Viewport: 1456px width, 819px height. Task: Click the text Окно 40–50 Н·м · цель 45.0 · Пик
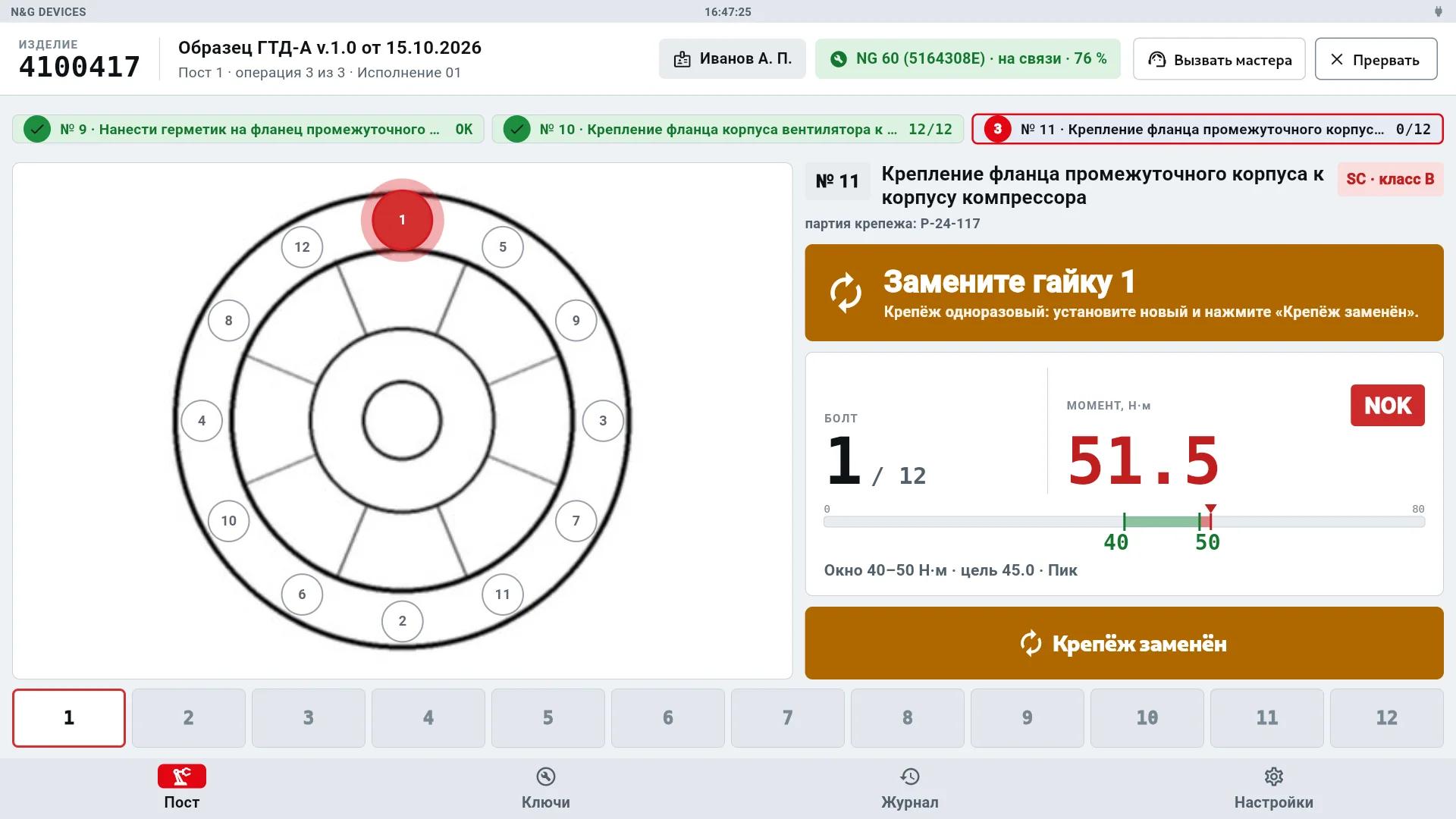pyautogui.click(x=951, y=570)
